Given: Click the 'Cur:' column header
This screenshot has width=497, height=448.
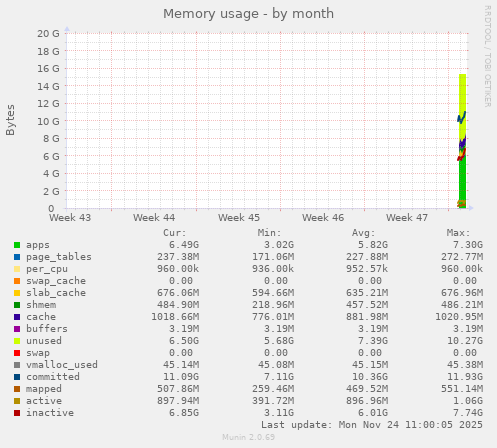Looking at the screenshot, I should (175, 233).
